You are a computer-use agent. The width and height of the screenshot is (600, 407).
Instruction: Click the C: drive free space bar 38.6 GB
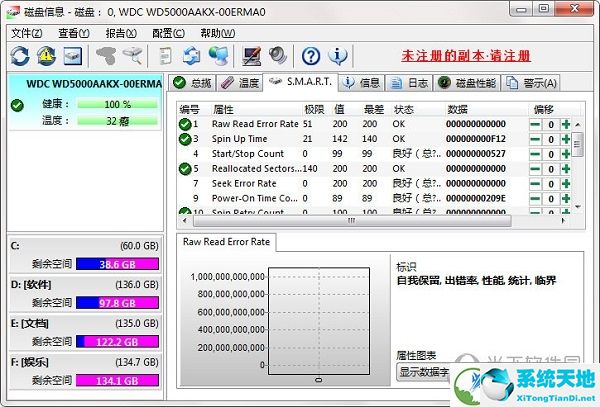[x=117, y=264]
